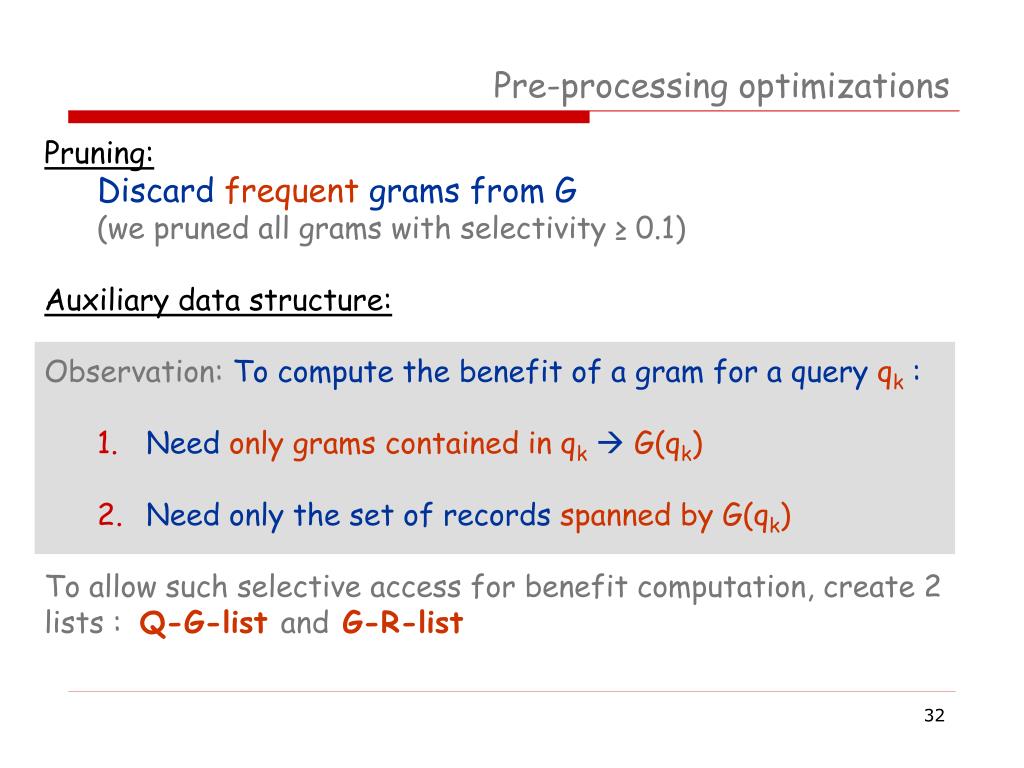The width and height of the screenshot is (1024, 768).
Task: Click the bold G-R-list term
Action: pos(402,622)
